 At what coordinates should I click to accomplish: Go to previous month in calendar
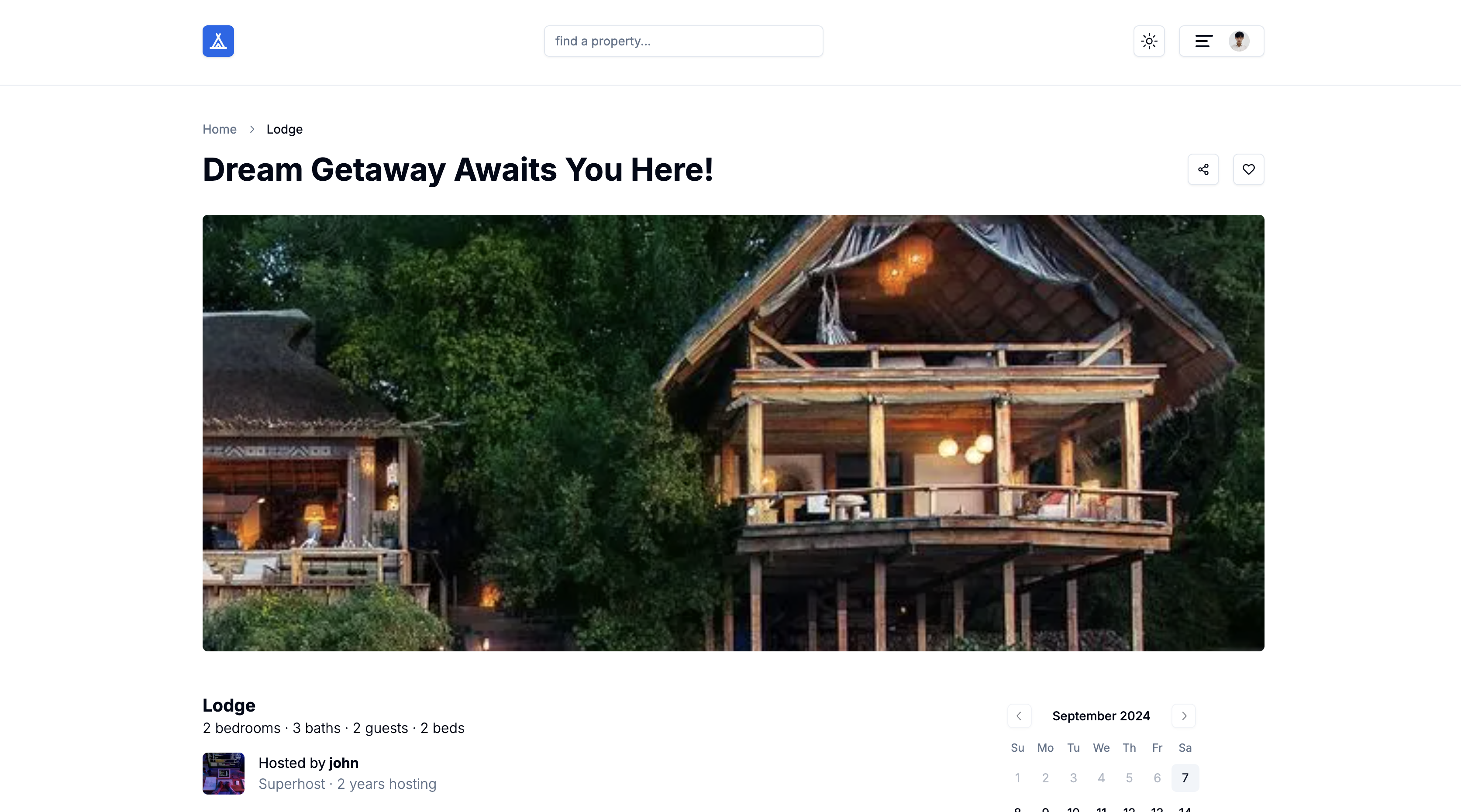(x=1019, y=716)
